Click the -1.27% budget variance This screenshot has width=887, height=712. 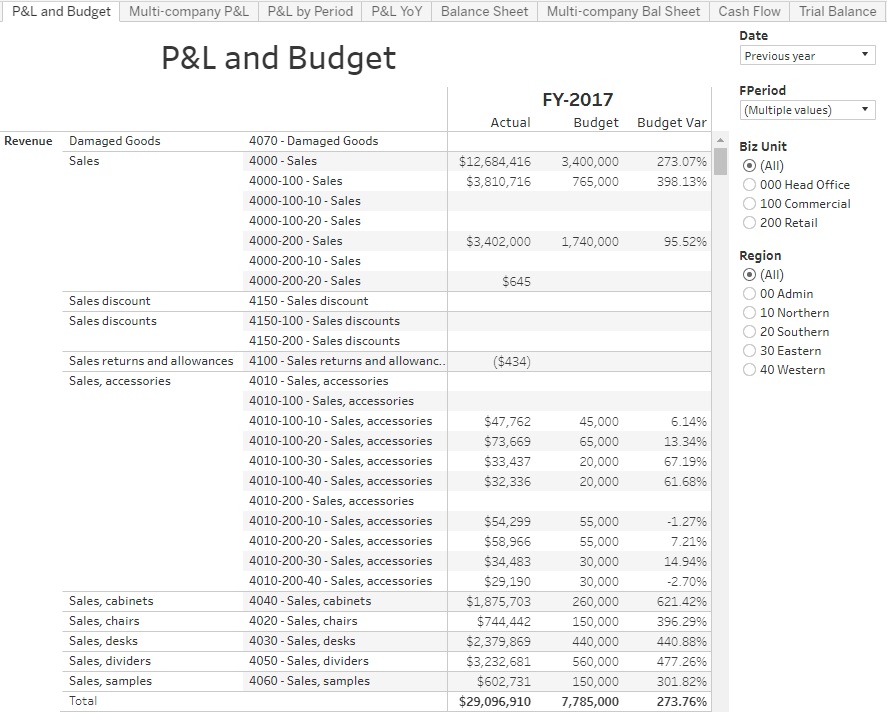(x=686, y=521)
